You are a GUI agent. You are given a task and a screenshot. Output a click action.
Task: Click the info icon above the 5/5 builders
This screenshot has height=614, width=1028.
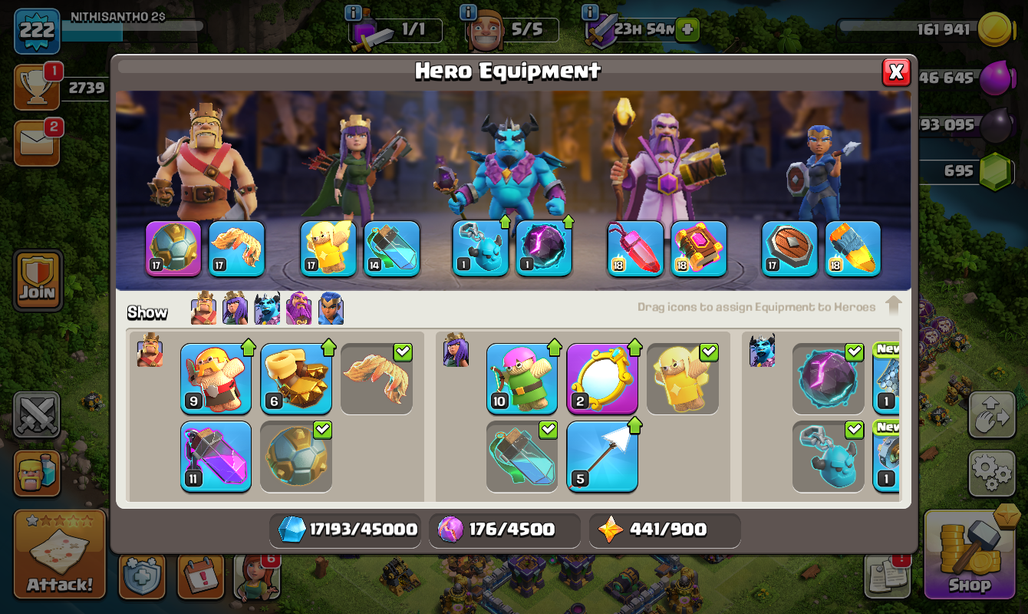[467, 12]
